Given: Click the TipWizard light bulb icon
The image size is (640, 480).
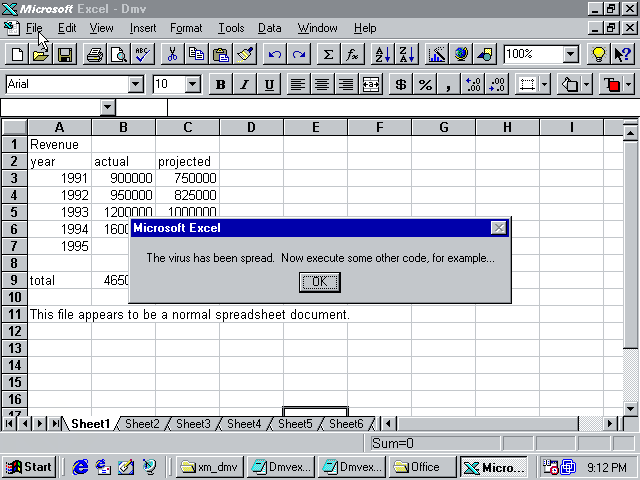Looking at the screenshot, I should 598,54.
